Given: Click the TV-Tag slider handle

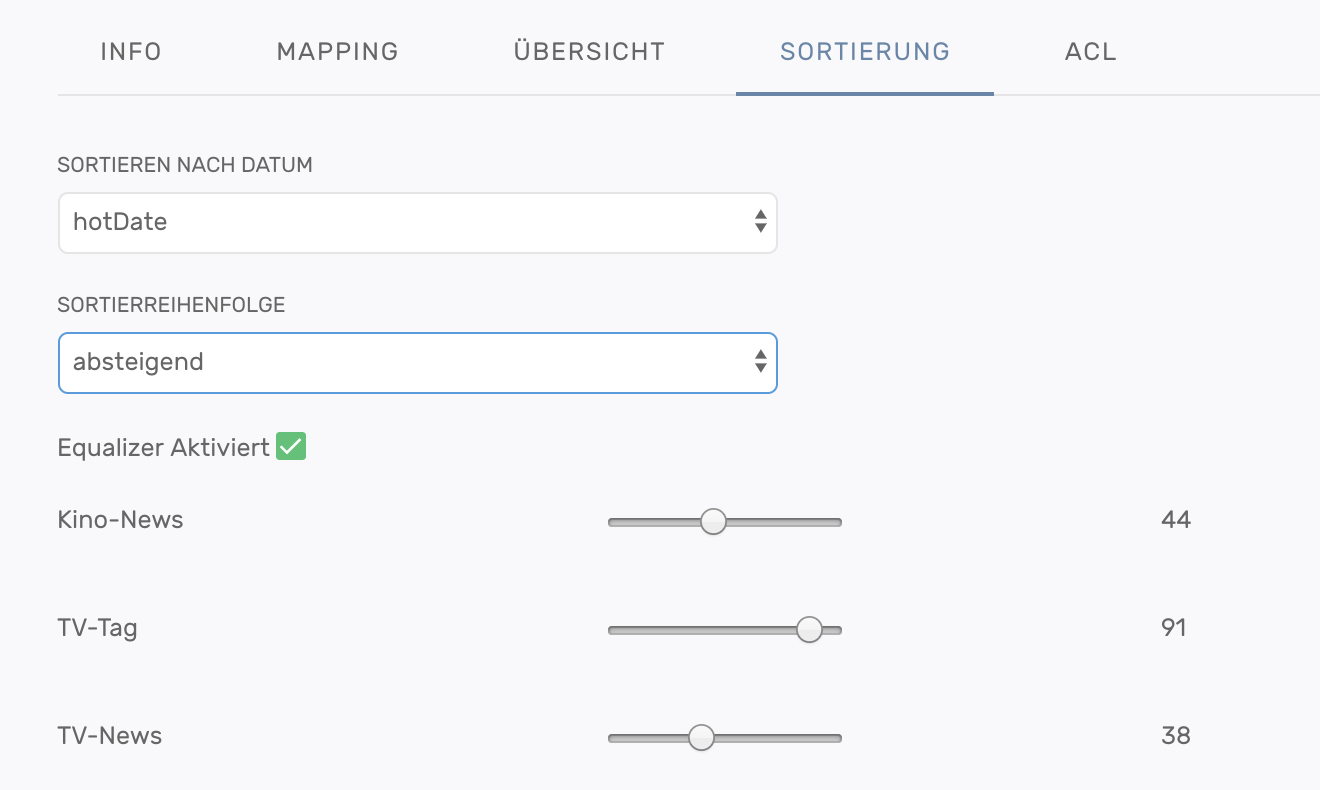Looking at the screenshot, I should pos(809,629).
